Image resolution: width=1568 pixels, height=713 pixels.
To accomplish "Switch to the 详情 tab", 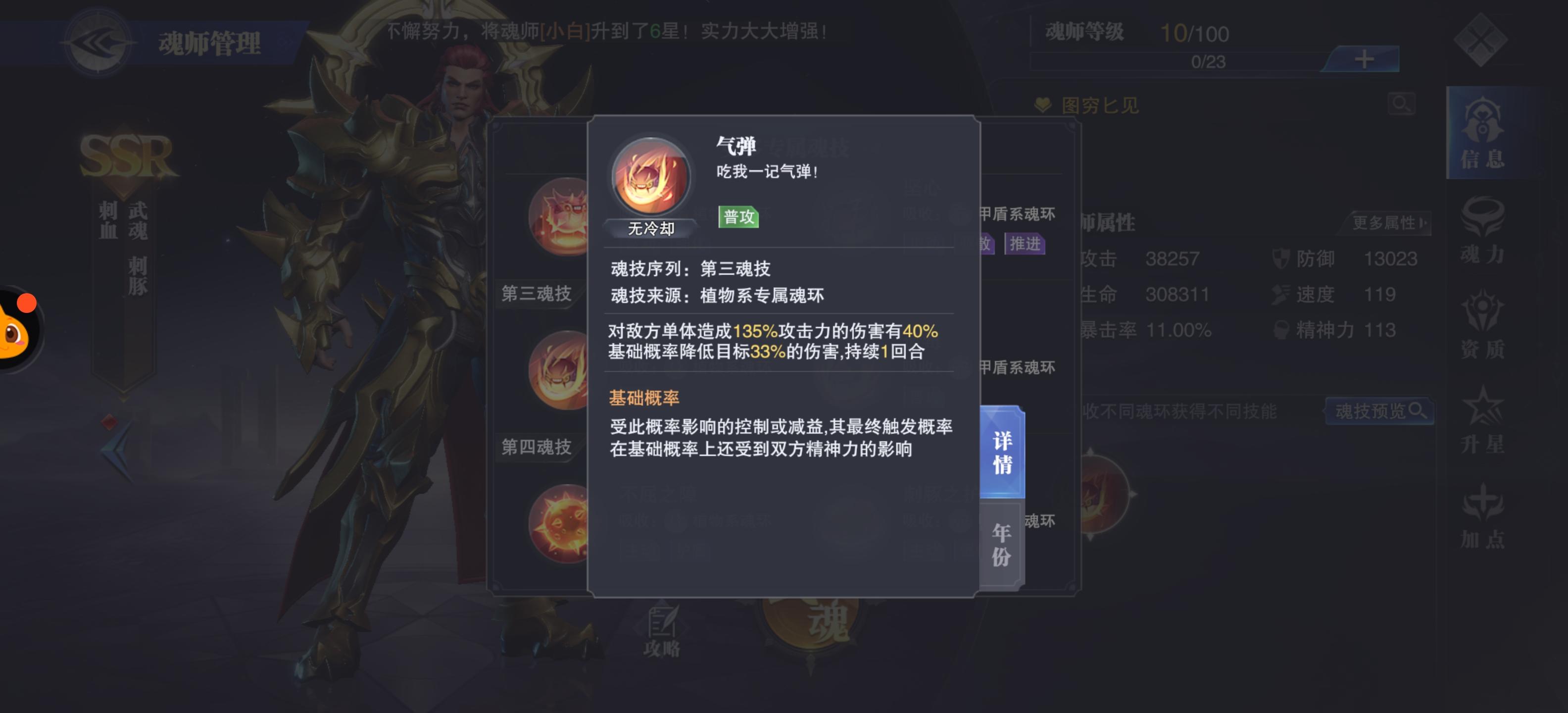I will [1002, 452].
